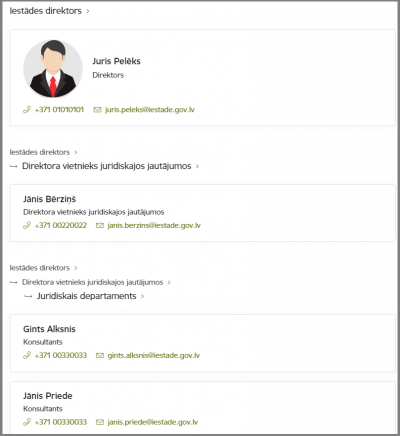Open email link gints.alksnis@iestade.gov.lv
Screen dimensions: 400x436
[x=154, y=355]
